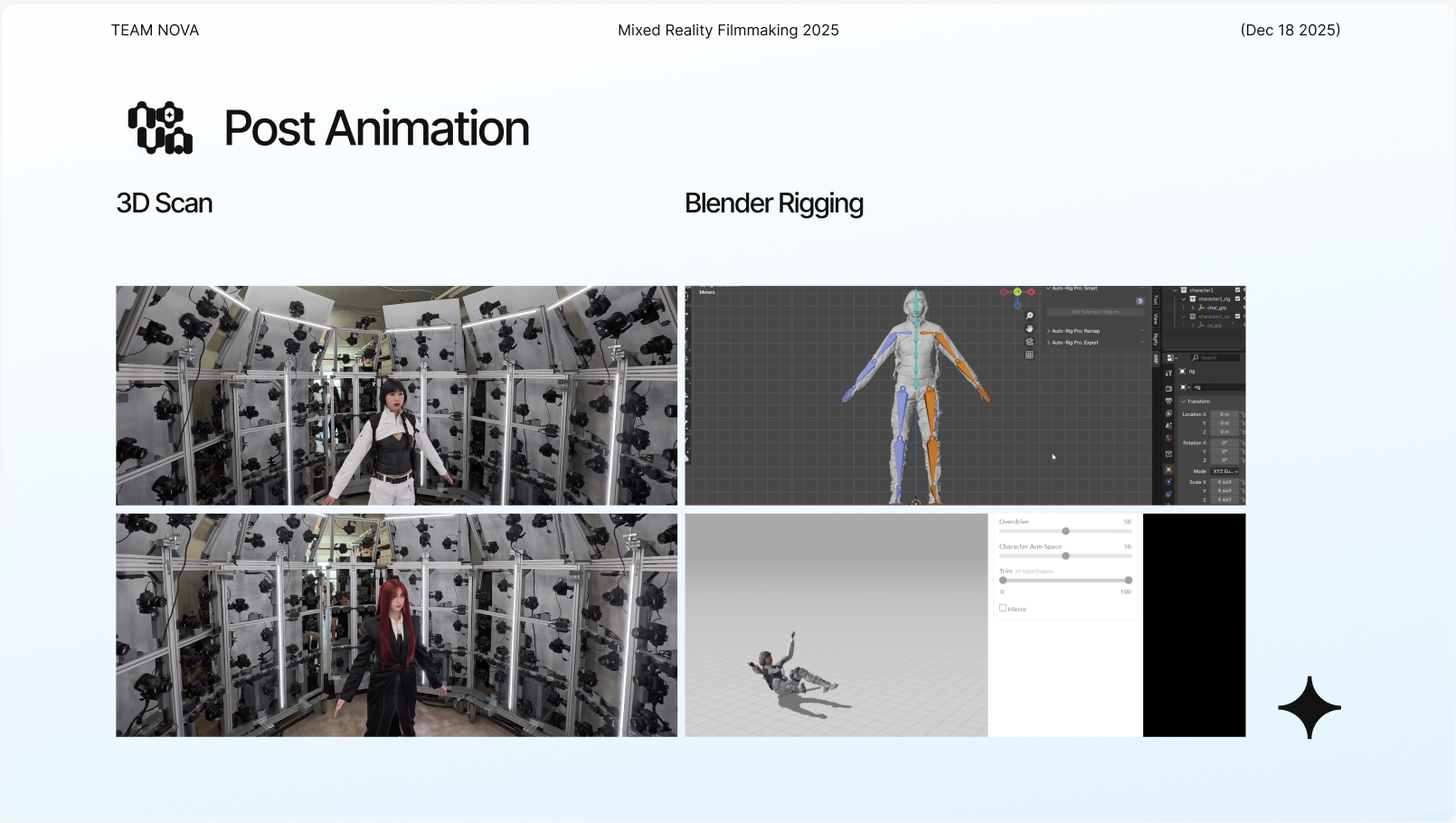
Task: Toggle the camera view icon
Action: point(1029,342)
